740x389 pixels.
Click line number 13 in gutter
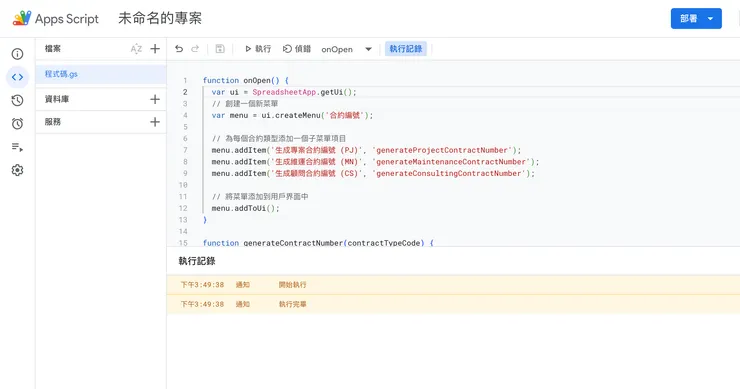[183, 220]
